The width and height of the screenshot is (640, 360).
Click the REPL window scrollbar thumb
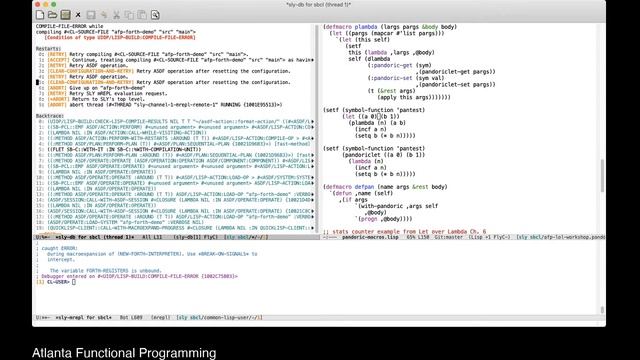[602, 310]
